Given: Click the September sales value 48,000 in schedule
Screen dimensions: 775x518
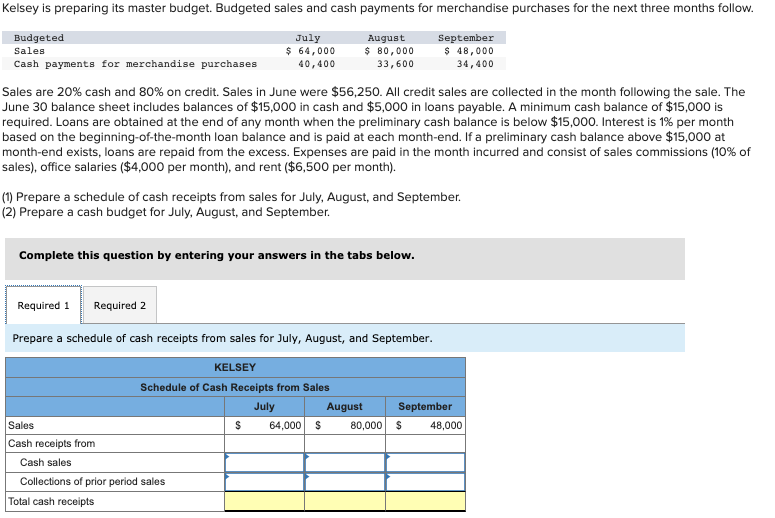Looking at the screenshot, I should pos(446,426).
